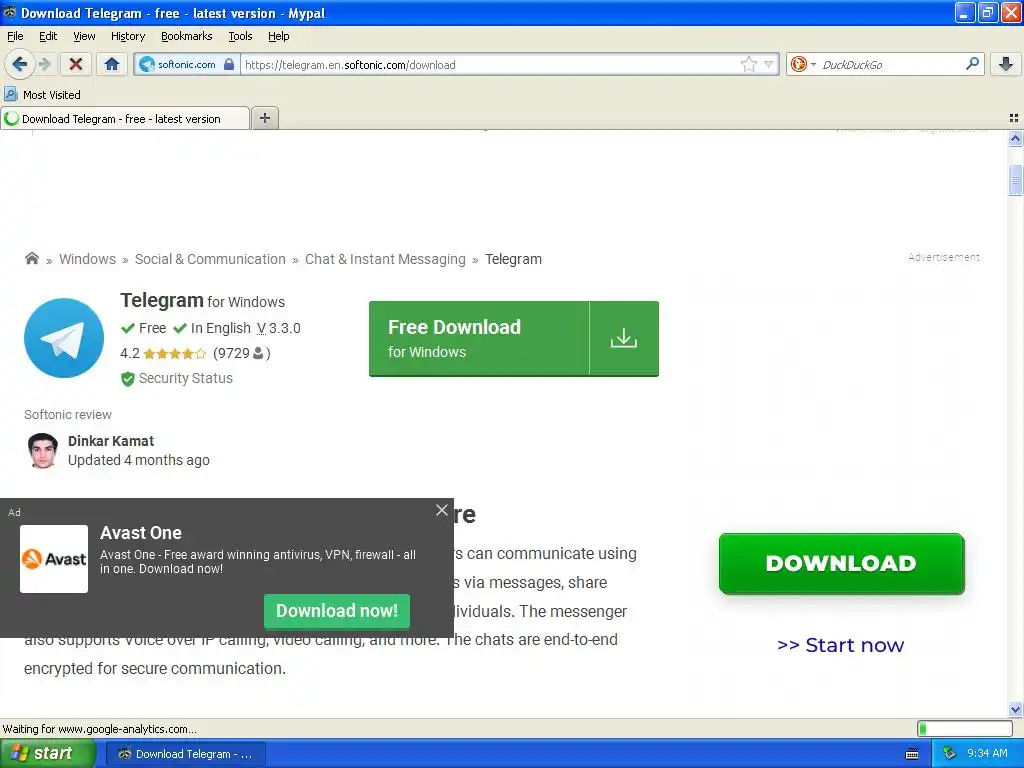Open the Help menu

point(278,36)
